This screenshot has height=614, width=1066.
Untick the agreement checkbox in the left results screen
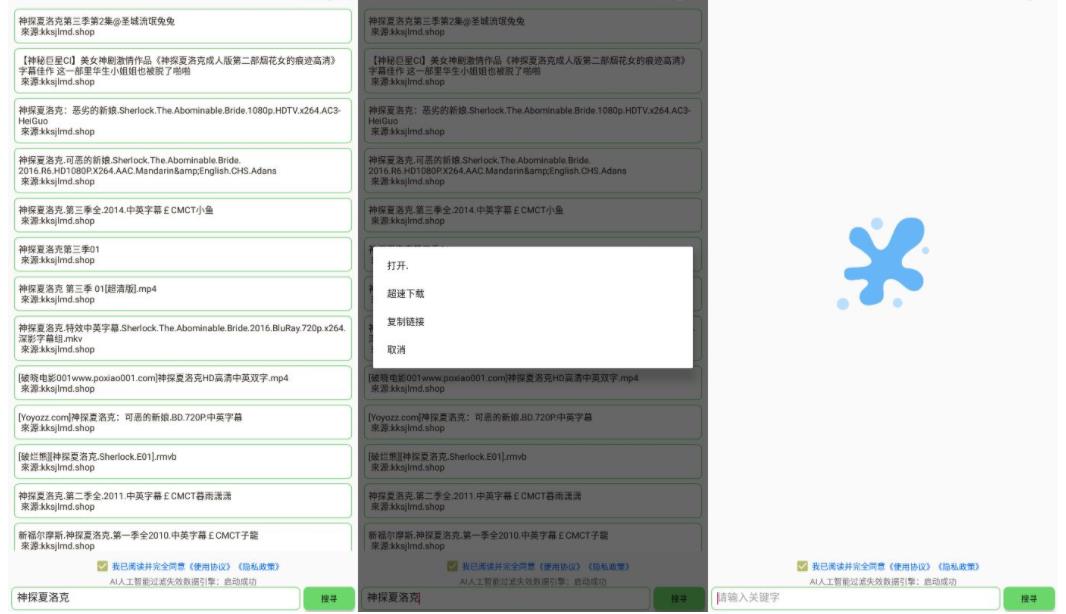pyautogui.click(x=102, y=566)
